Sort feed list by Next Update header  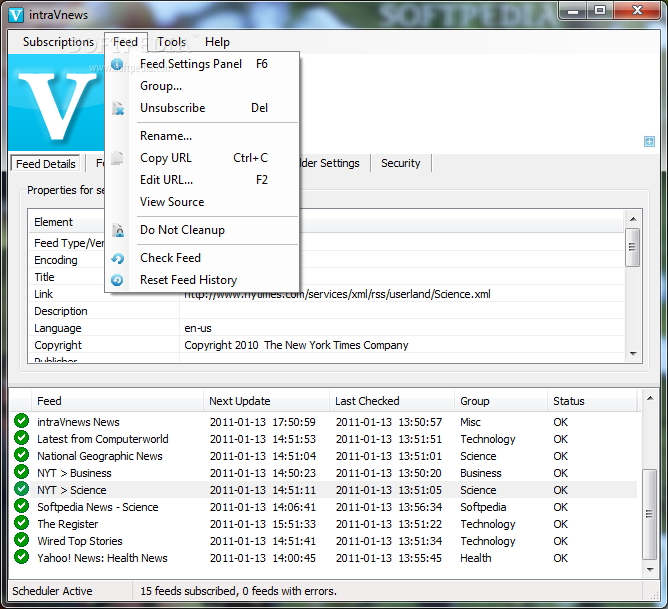click(x=267, y=401)
